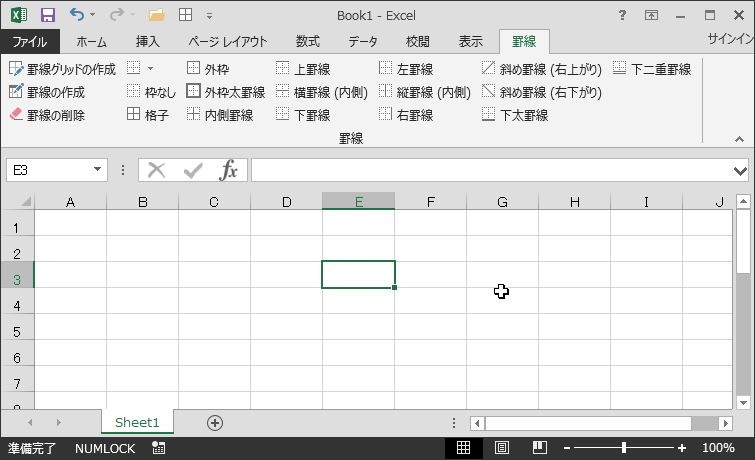Select the Sheet1 tab
This screenshot has width=755, height=460.
tap(137, 422)
